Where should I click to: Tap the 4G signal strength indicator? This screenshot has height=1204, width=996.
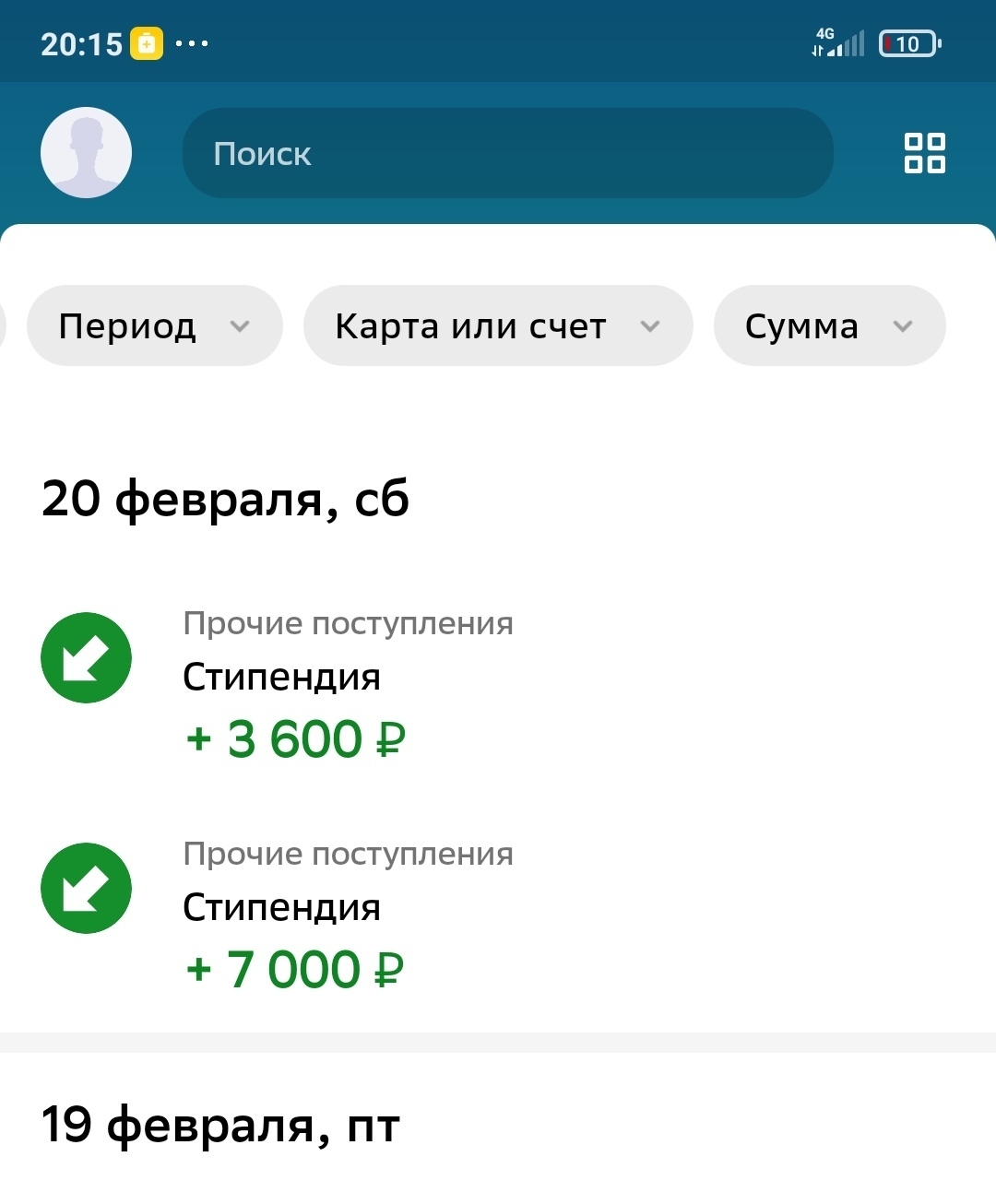pyautogui.click(x=838, y=43)
